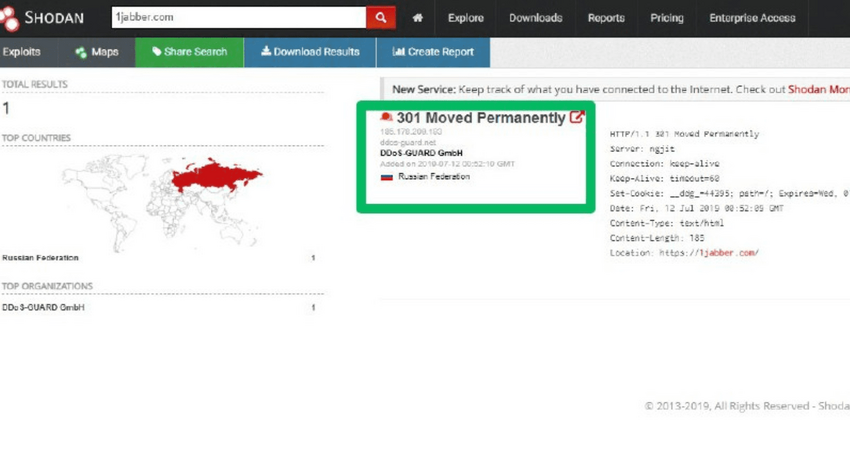Click the 'Server: nginx' header line

[x=642, y=149]
